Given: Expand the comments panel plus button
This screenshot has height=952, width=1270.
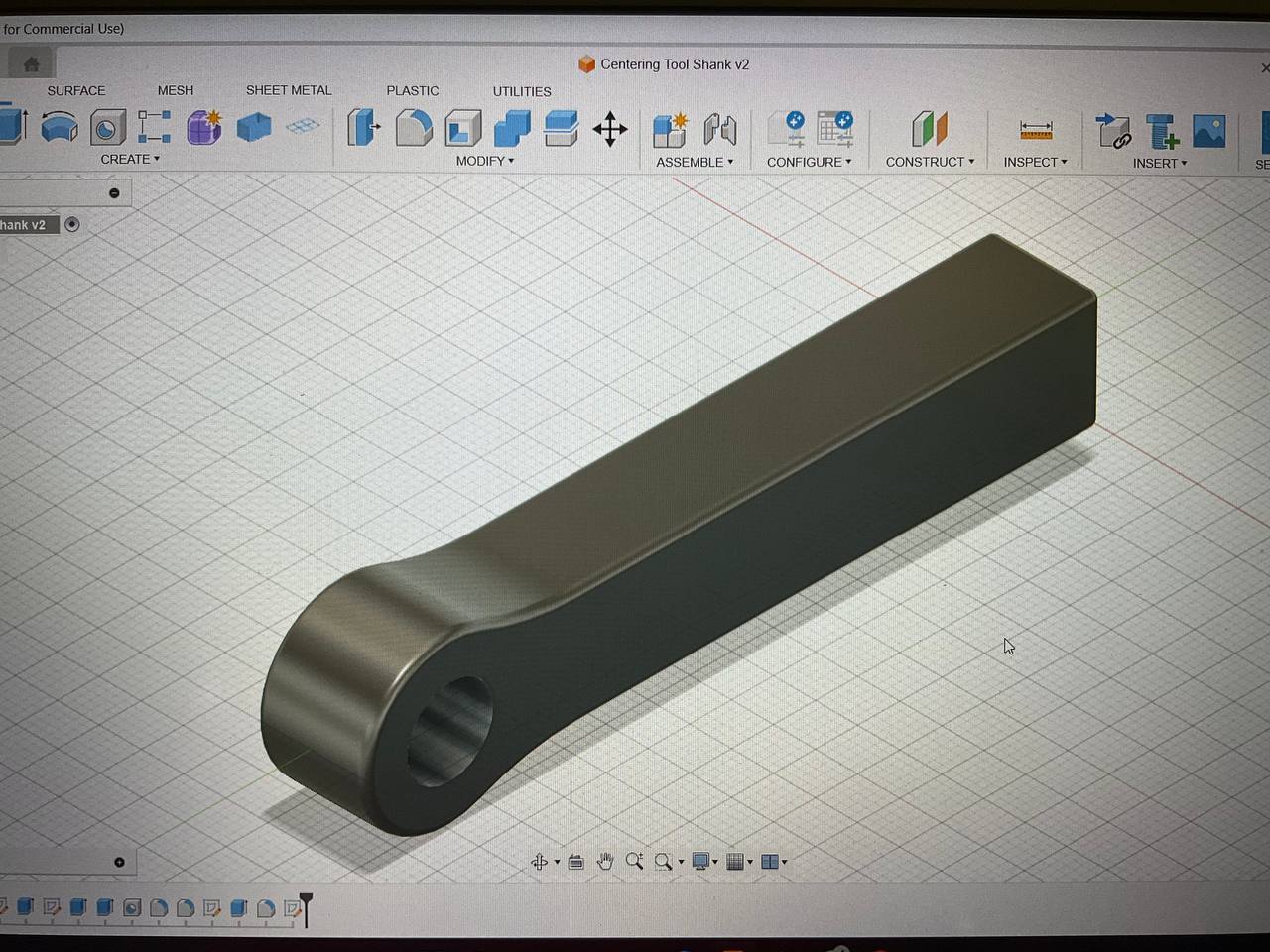Looking at the screenshot, I should click(119, 862).
